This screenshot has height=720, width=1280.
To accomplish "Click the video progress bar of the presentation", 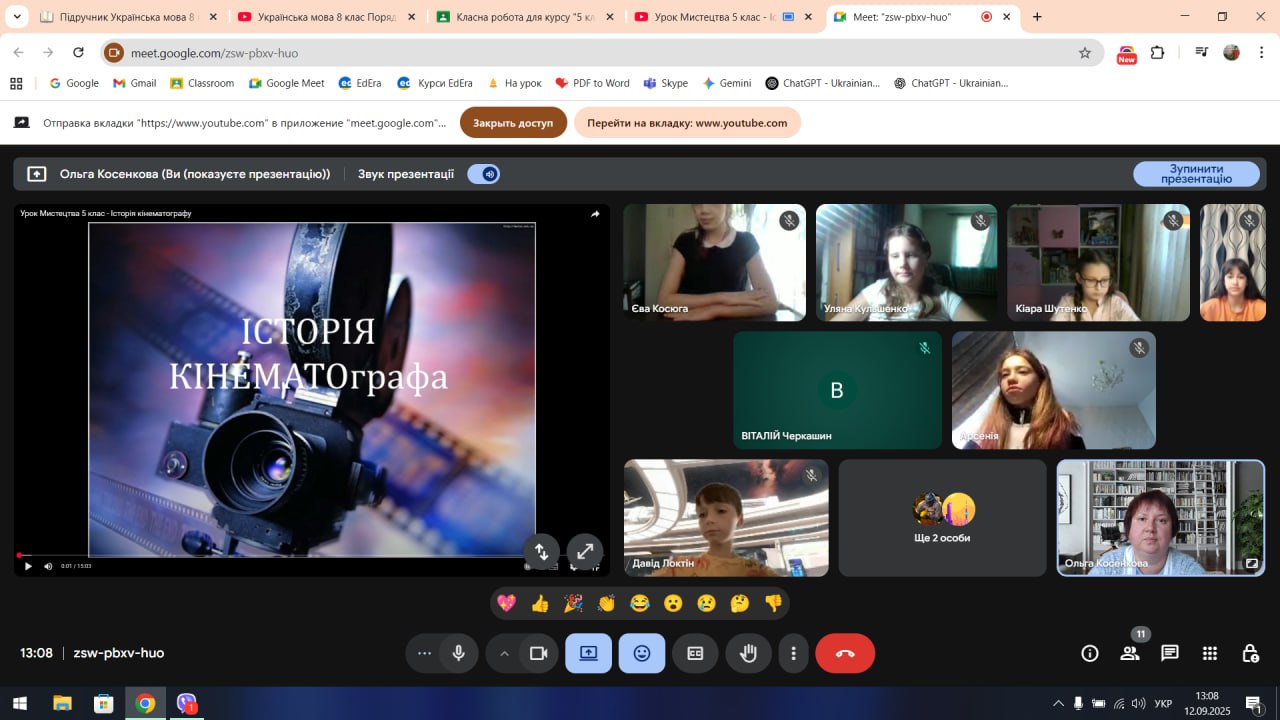I will pyautogui.click(x=270, y=555).
